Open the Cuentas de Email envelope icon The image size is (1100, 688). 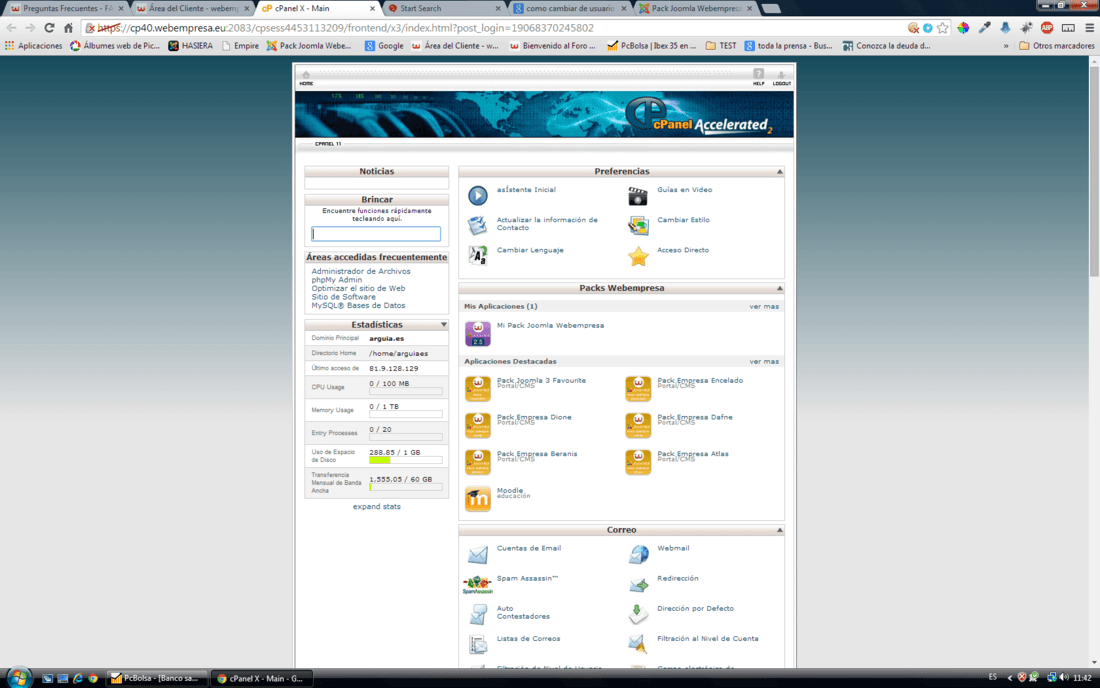478,554
